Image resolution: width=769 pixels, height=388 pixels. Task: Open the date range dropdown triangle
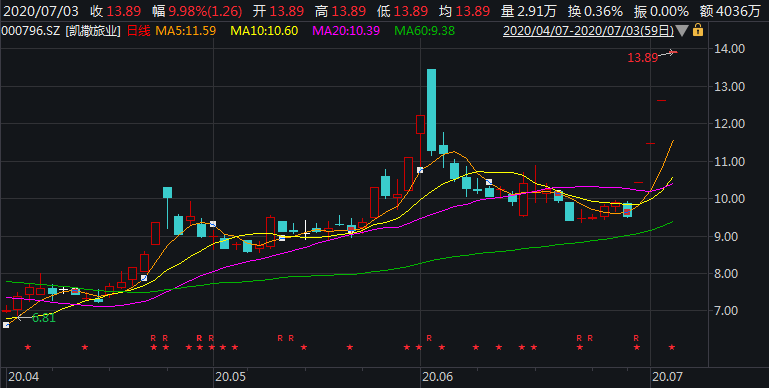[682, 31]
